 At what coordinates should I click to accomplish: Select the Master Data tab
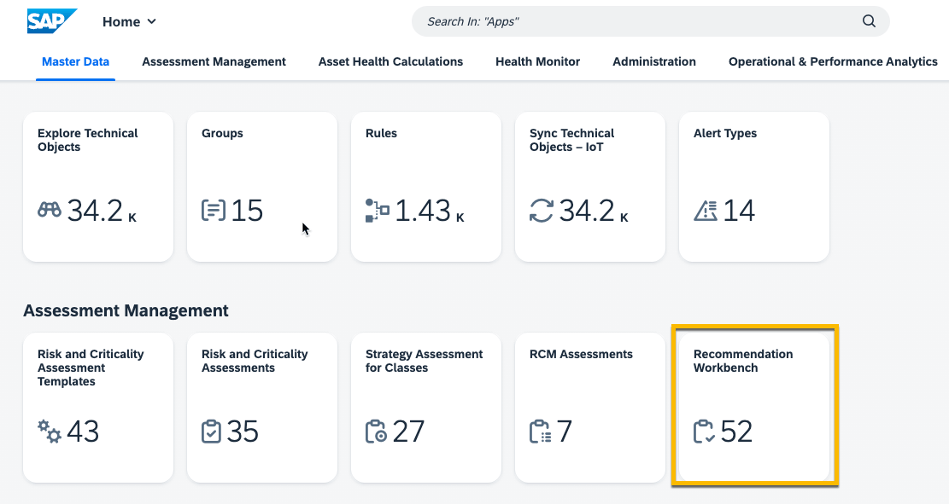click(x=76, y=62)
